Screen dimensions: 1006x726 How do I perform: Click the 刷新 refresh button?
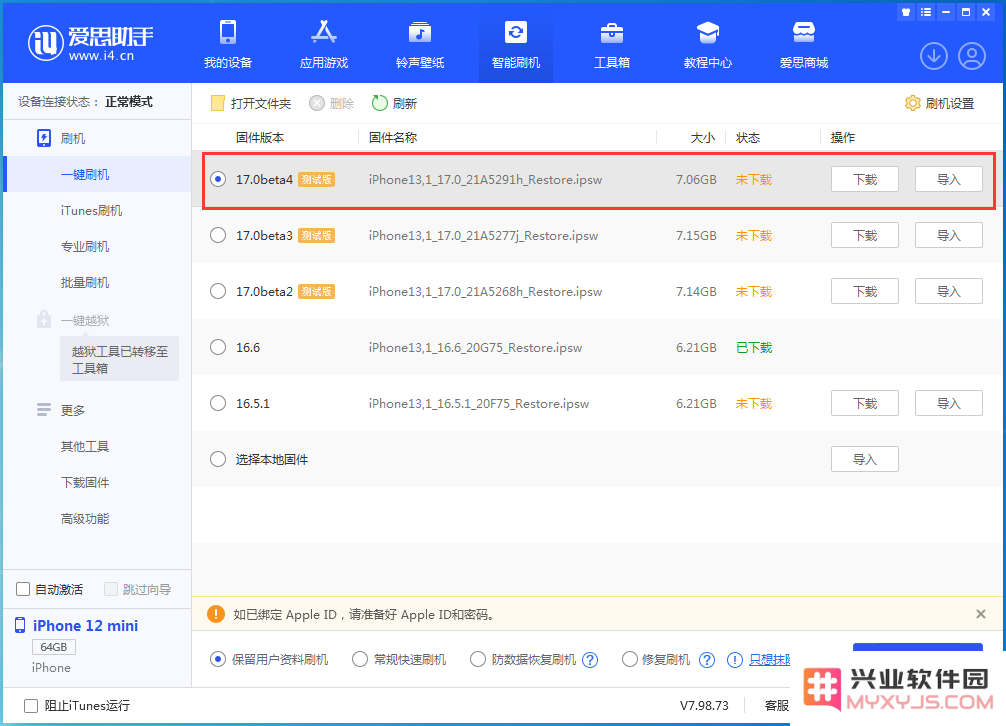coord(395,103)
